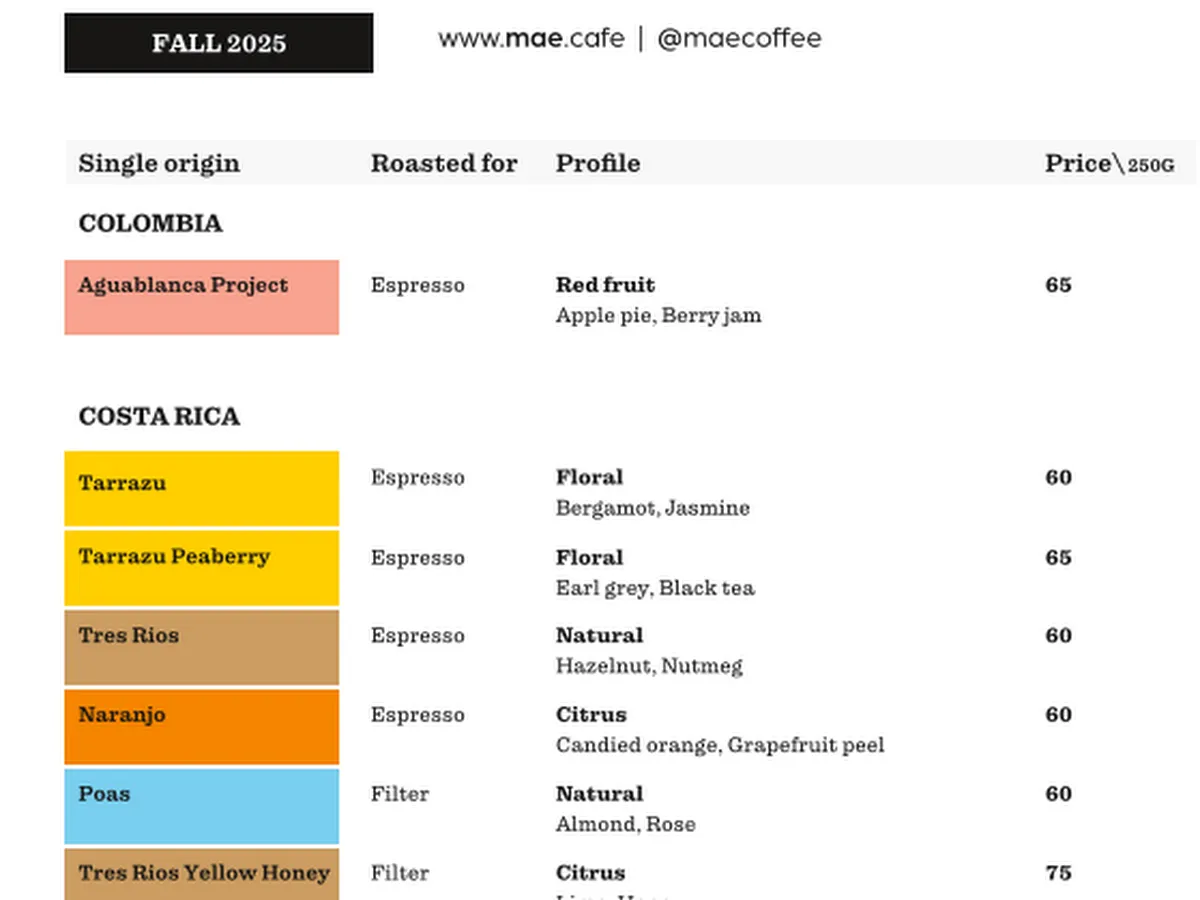Click the tan Tres Rios swatch
The width and height of the screenshot is (1200, 900).
[202, 647]
